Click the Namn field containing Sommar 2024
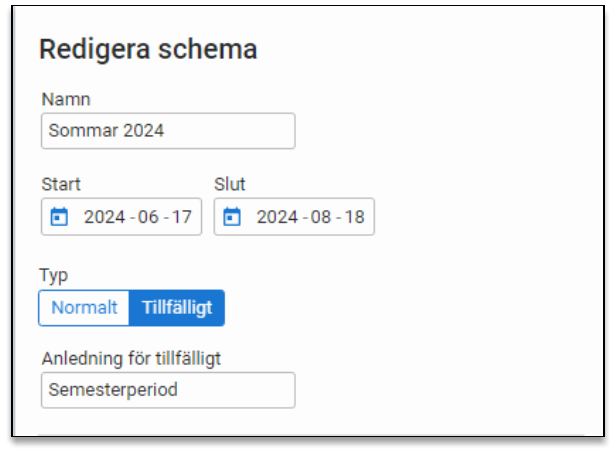 coord(168,131)
